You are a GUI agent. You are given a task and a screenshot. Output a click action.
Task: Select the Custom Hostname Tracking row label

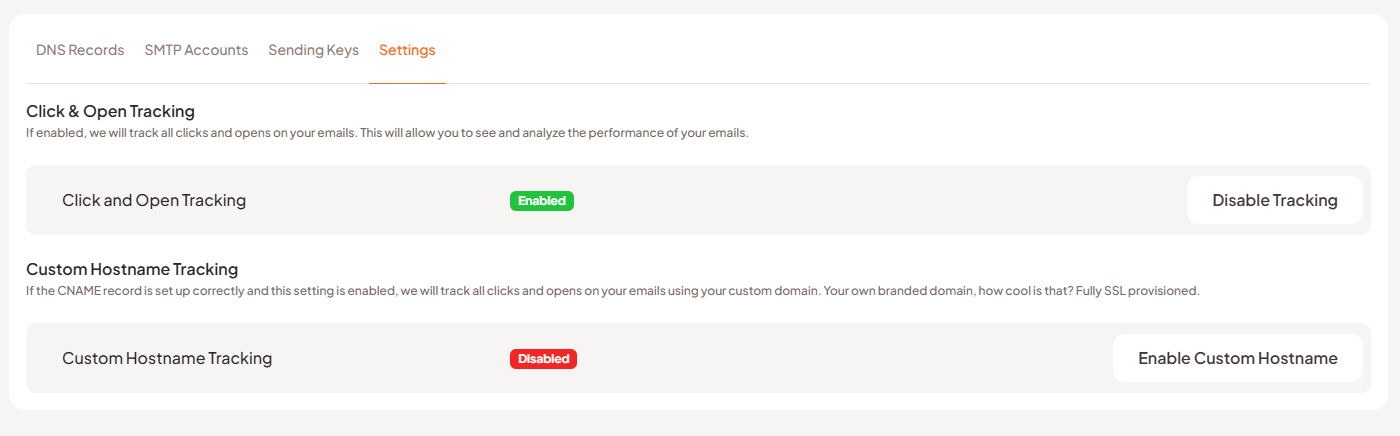(x=167, y=358)
